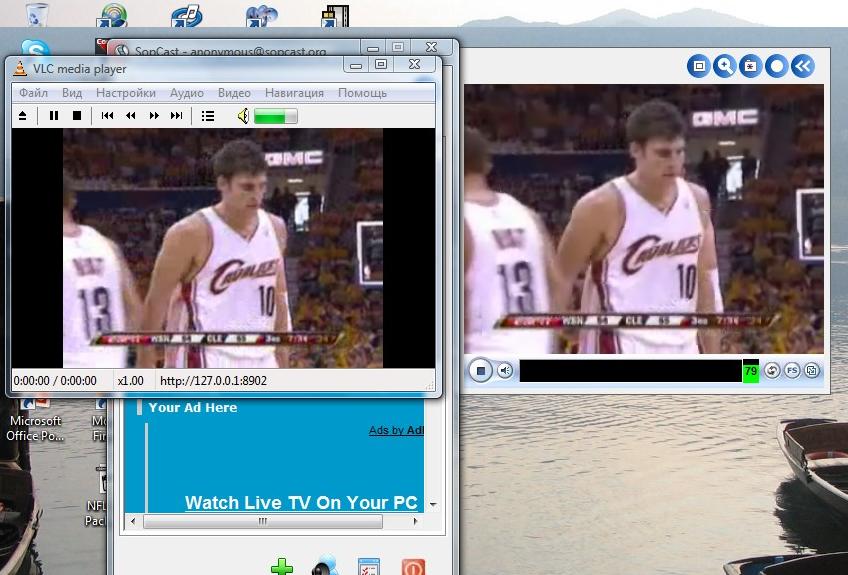Click the fit-window icon in SopCast player
Viewport: 848px width, 575px height.
pos(699,66)
